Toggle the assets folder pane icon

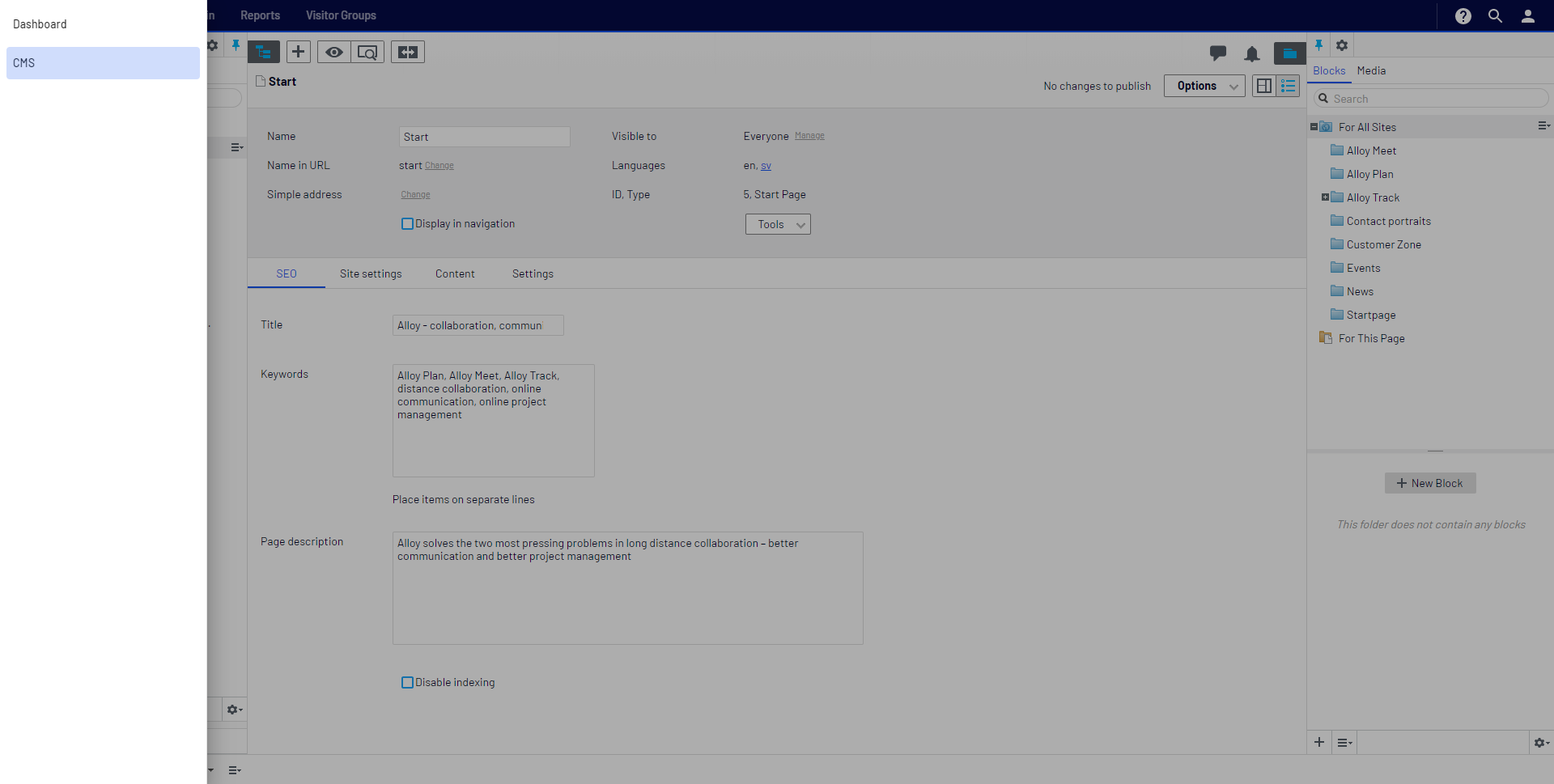click(1289, 53)
